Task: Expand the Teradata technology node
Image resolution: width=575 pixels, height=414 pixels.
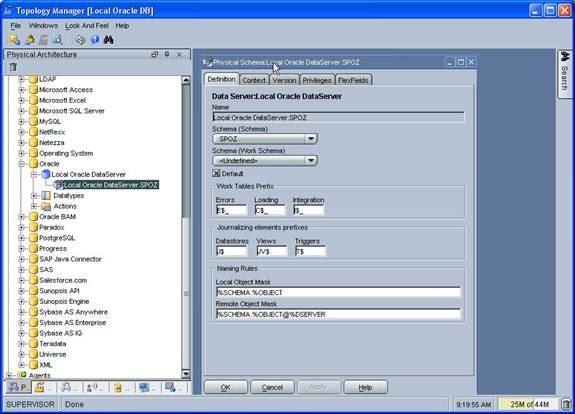Action: 22,344
